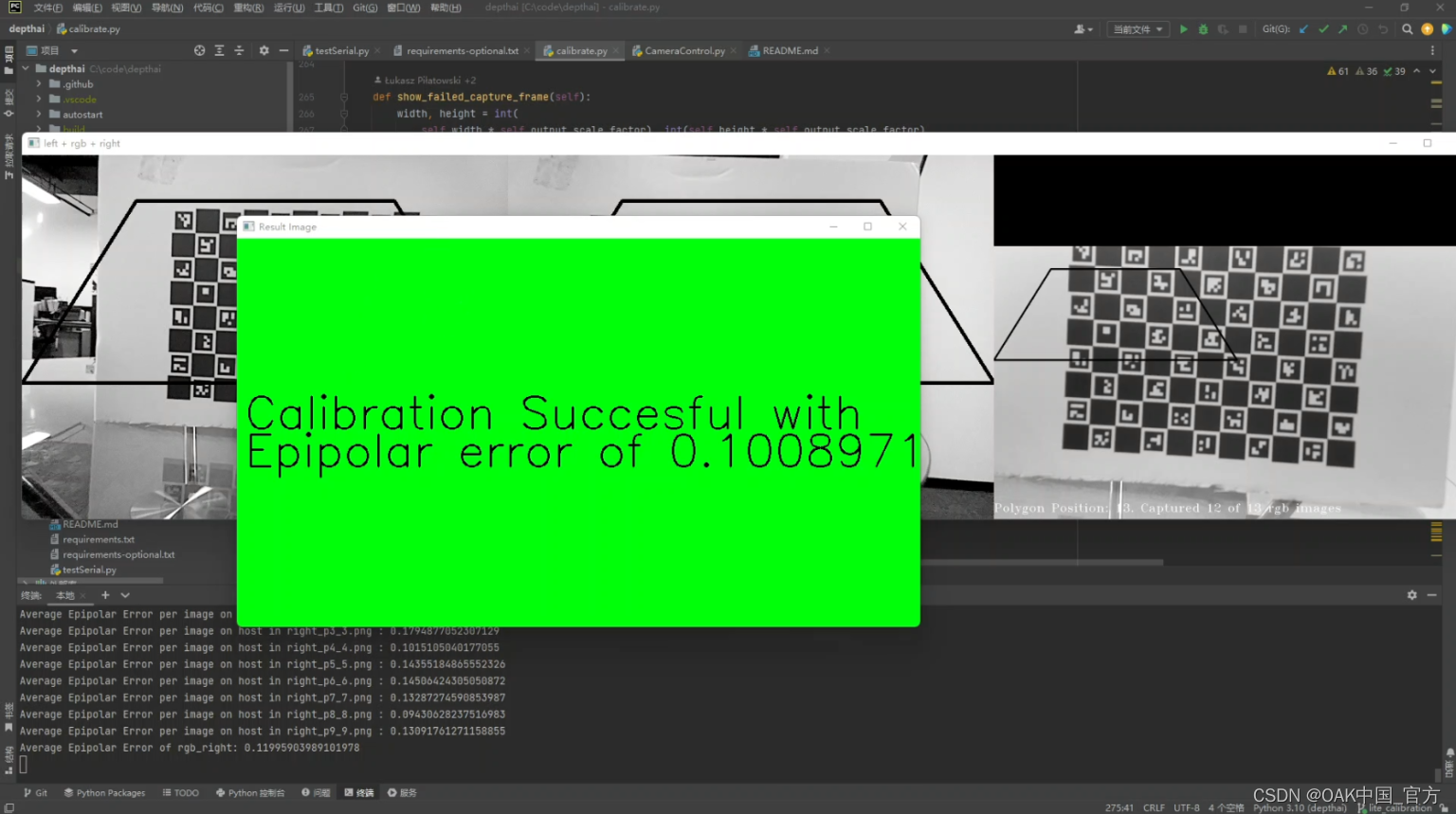Click calibrate.py breadcrumb
Screen dimensions: 1456x814
point(88,29)
